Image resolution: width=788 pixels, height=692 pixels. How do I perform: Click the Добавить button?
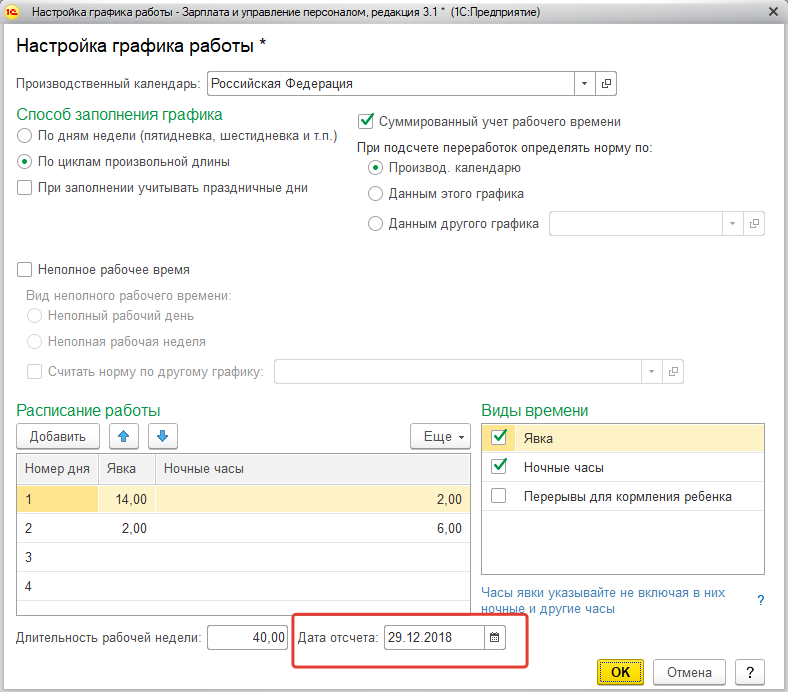(x=58, y=436)
